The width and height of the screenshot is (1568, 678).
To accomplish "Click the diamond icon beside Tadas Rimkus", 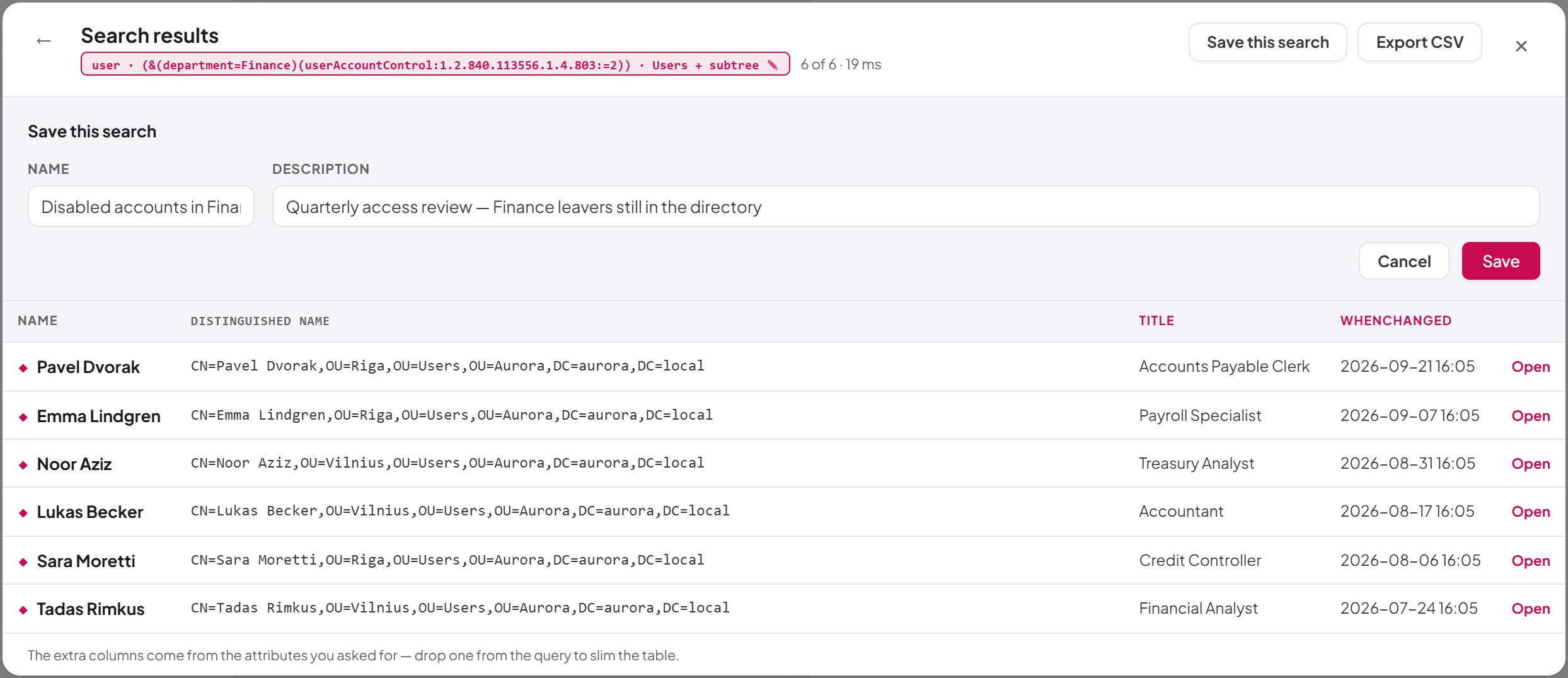I will pyautogui.click(x=23, y=610).
